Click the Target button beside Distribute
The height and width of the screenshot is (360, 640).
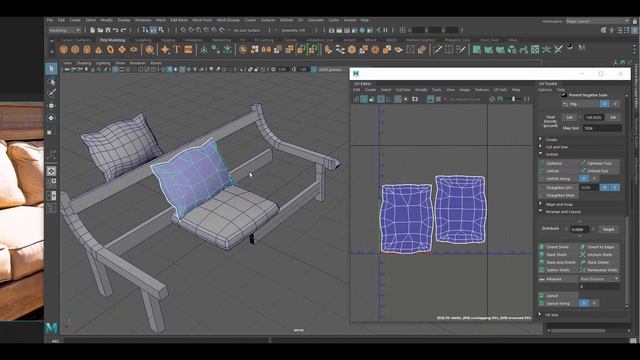coord(609,229)
